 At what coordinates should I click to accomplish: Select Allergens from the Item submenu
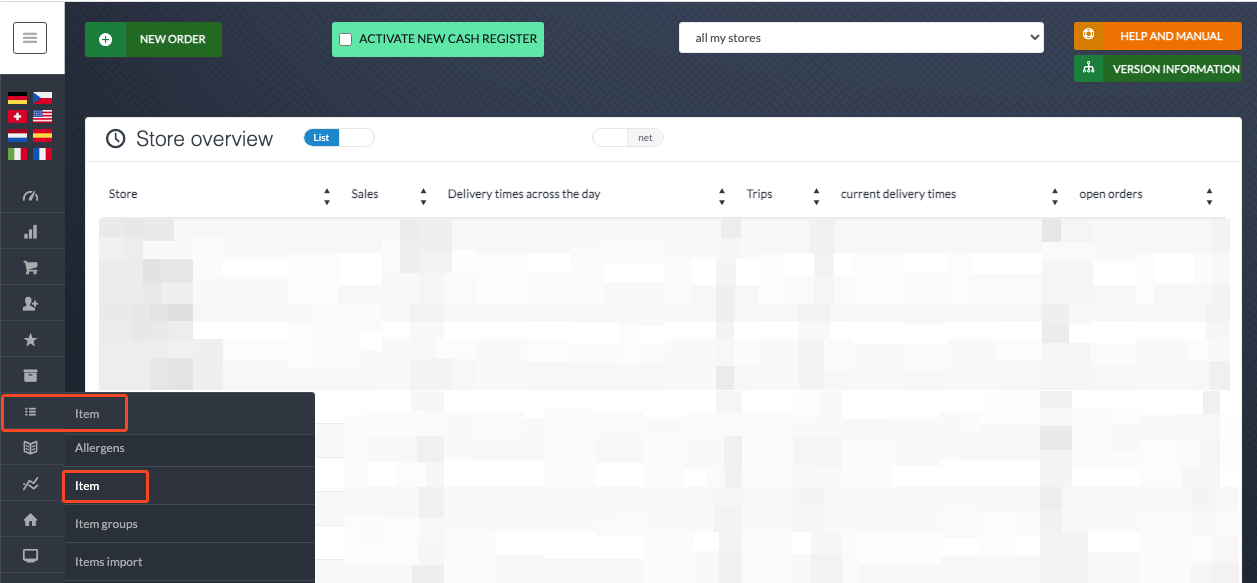pyautogui.click(x=100, y=448)
